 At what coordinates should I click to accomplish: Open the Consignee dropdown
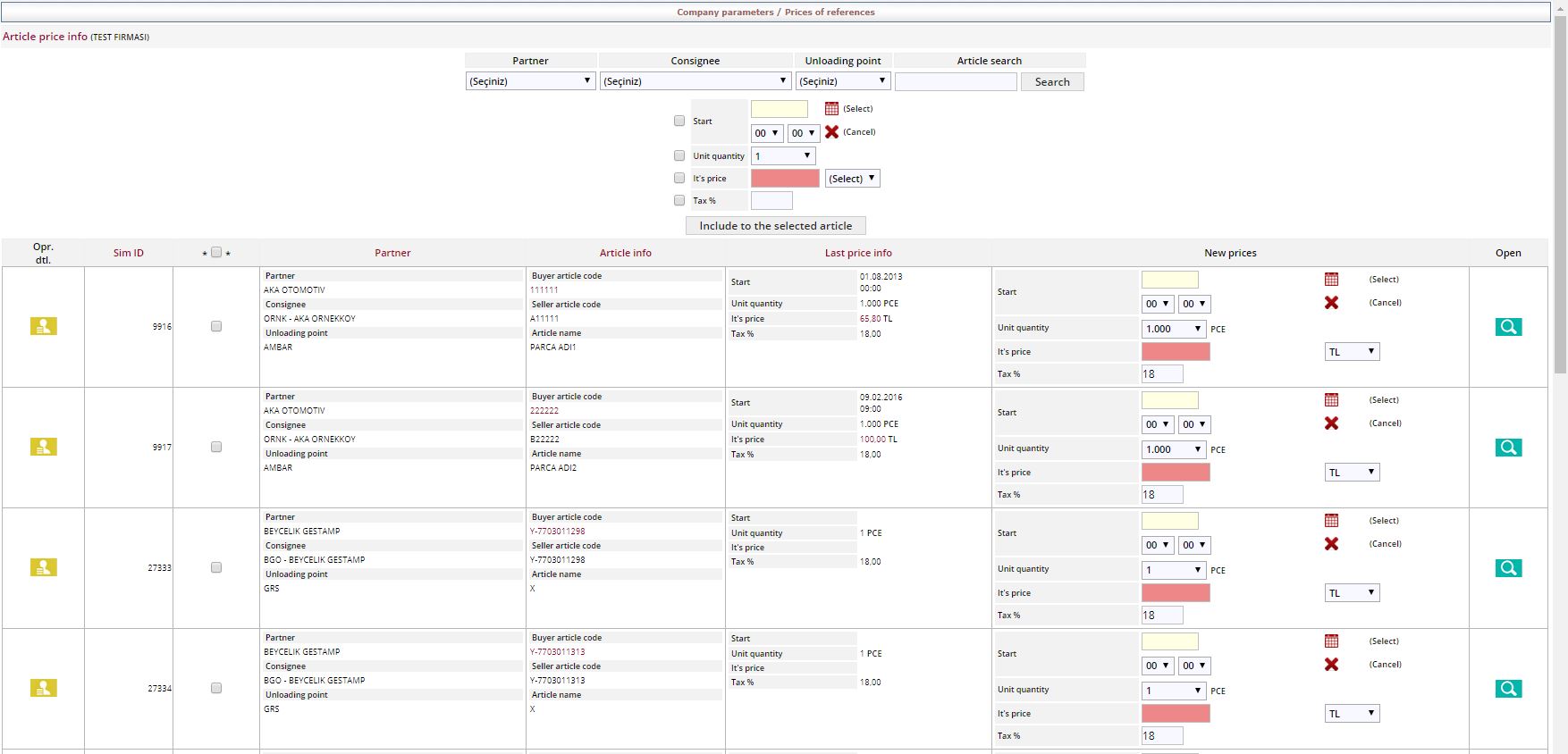point(695,81)
